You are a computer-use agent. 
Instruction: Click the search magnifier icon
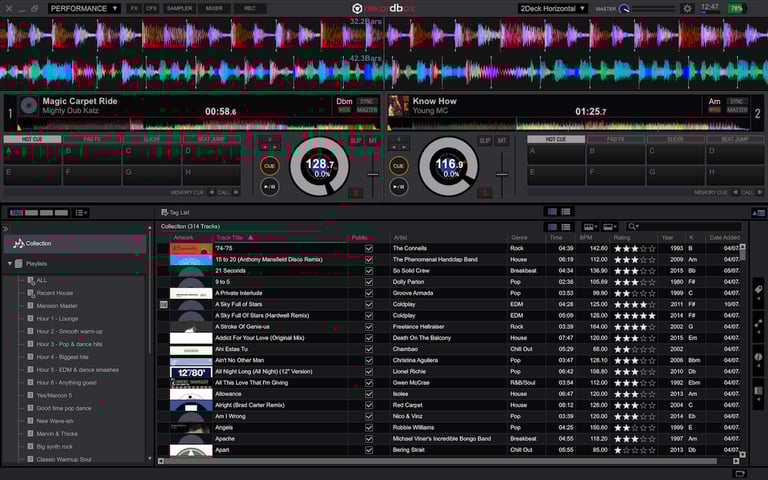click(632, 226)
